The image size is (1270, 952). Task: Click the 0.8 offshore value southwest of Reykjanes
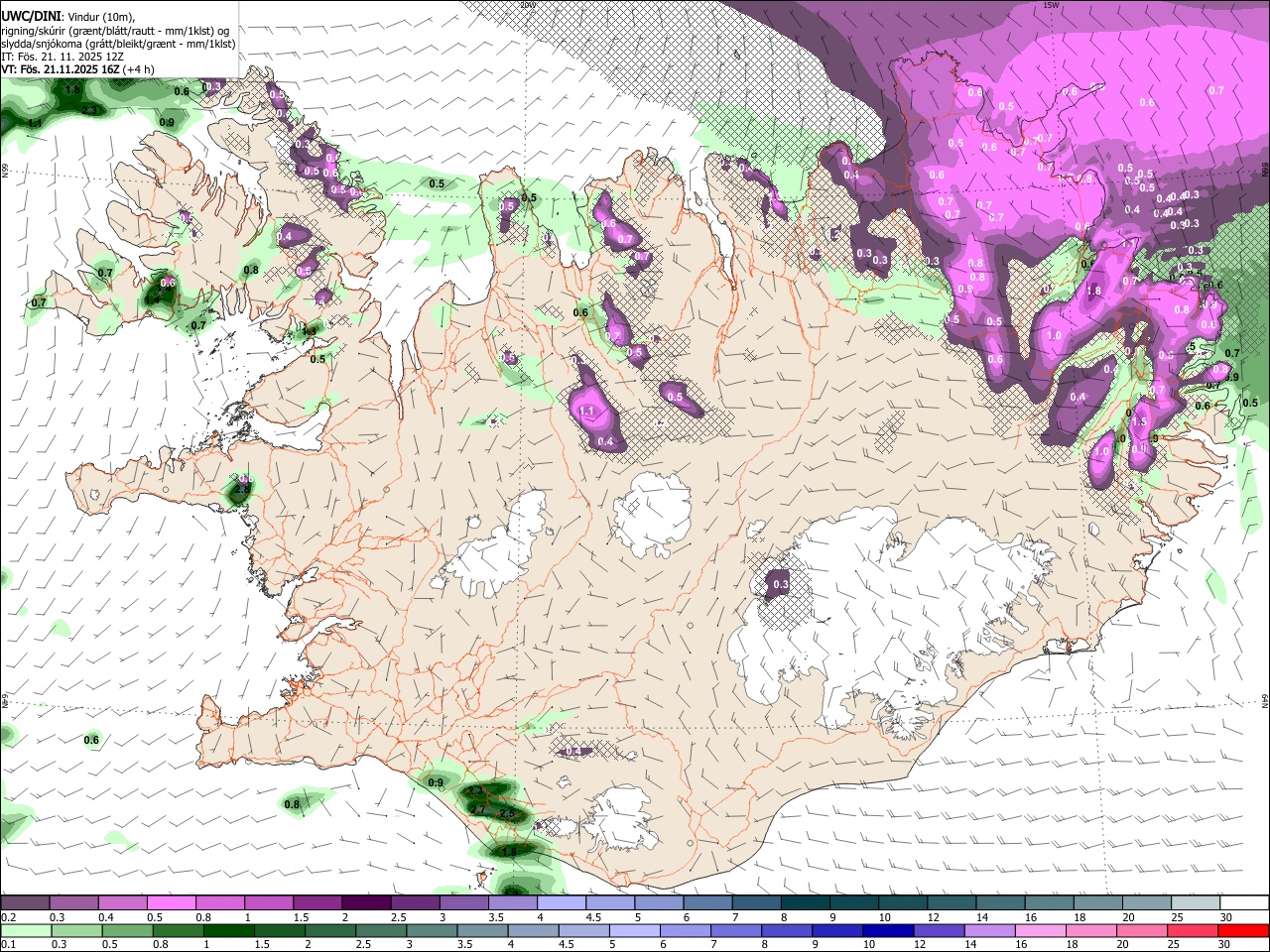[292, 804]
